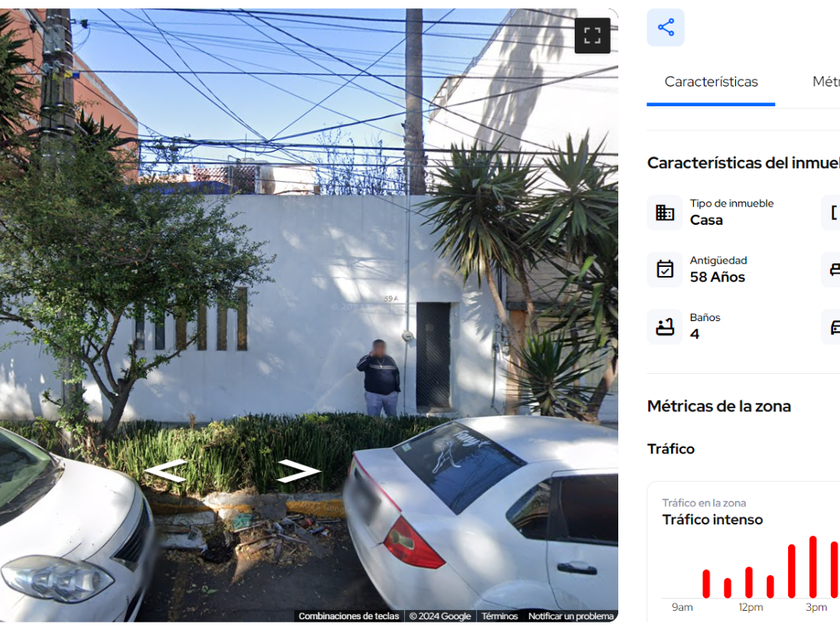The image size is (840, 630).
Task: Open the Combinaciones de teclas link
Action: click(x=349, y=616)
